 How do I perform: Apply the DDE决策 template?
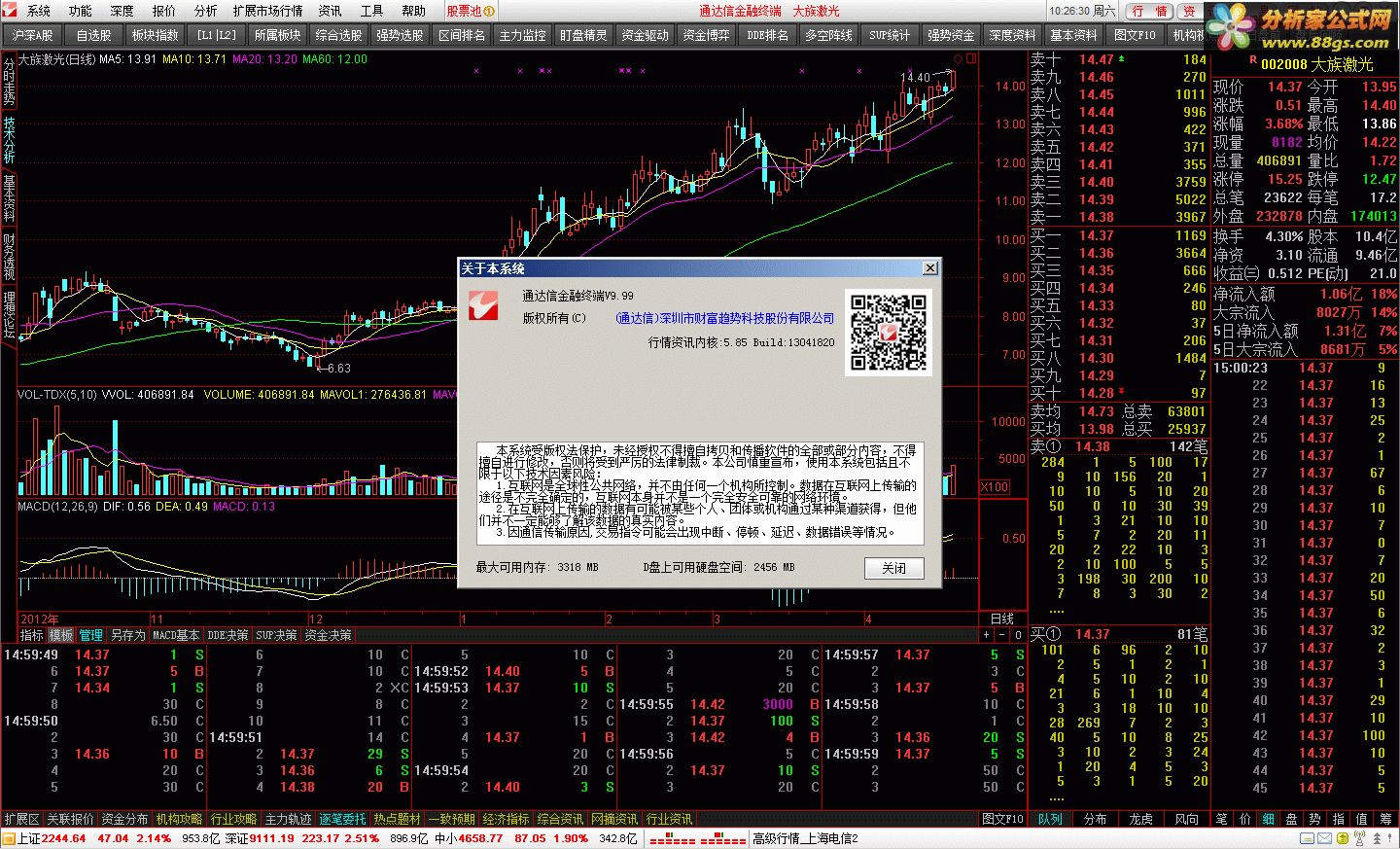point(227,635)
